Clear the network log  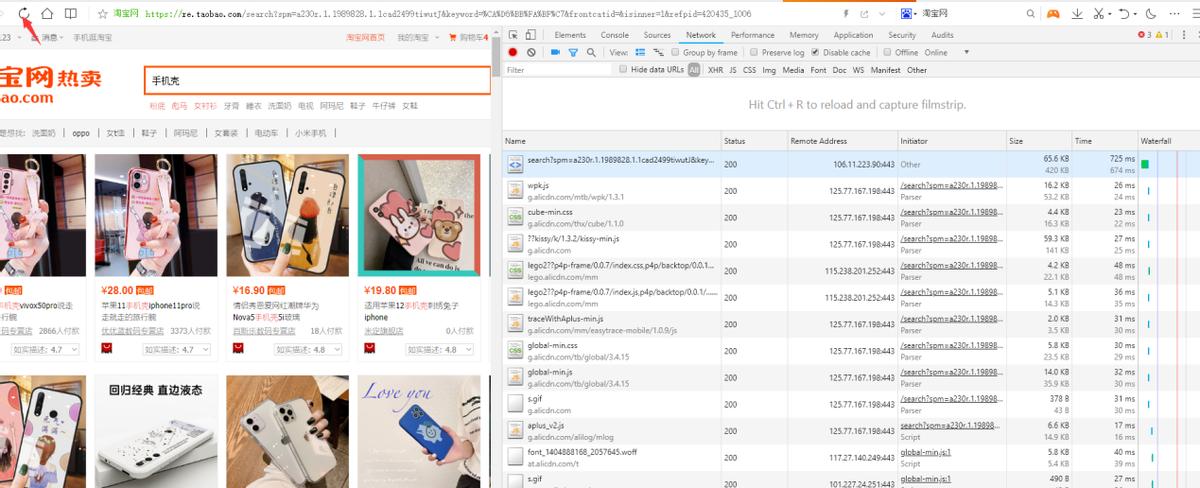click(x=531, y=52)
